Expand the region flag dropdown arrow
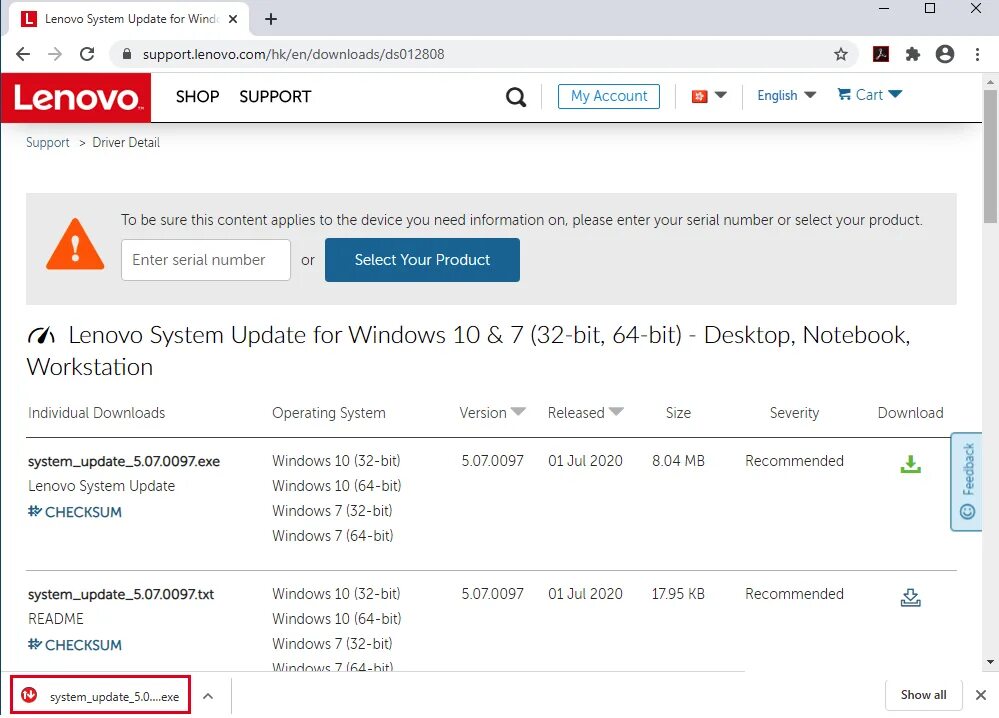 721,95
